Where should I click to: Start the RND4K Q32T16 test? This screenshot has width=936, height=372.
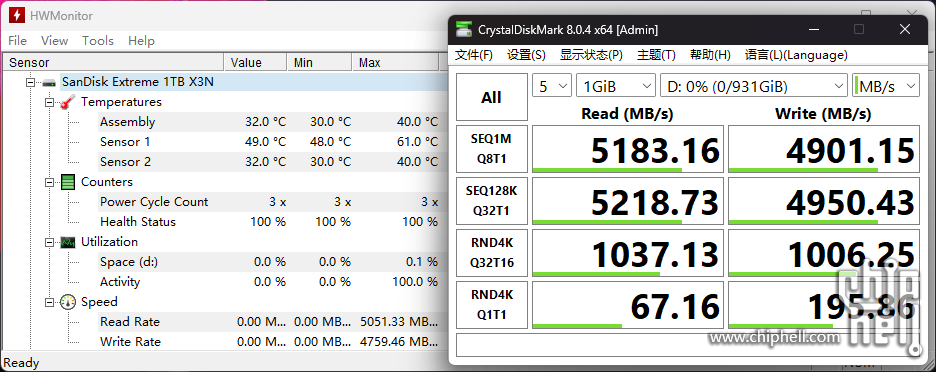point(492,253)
